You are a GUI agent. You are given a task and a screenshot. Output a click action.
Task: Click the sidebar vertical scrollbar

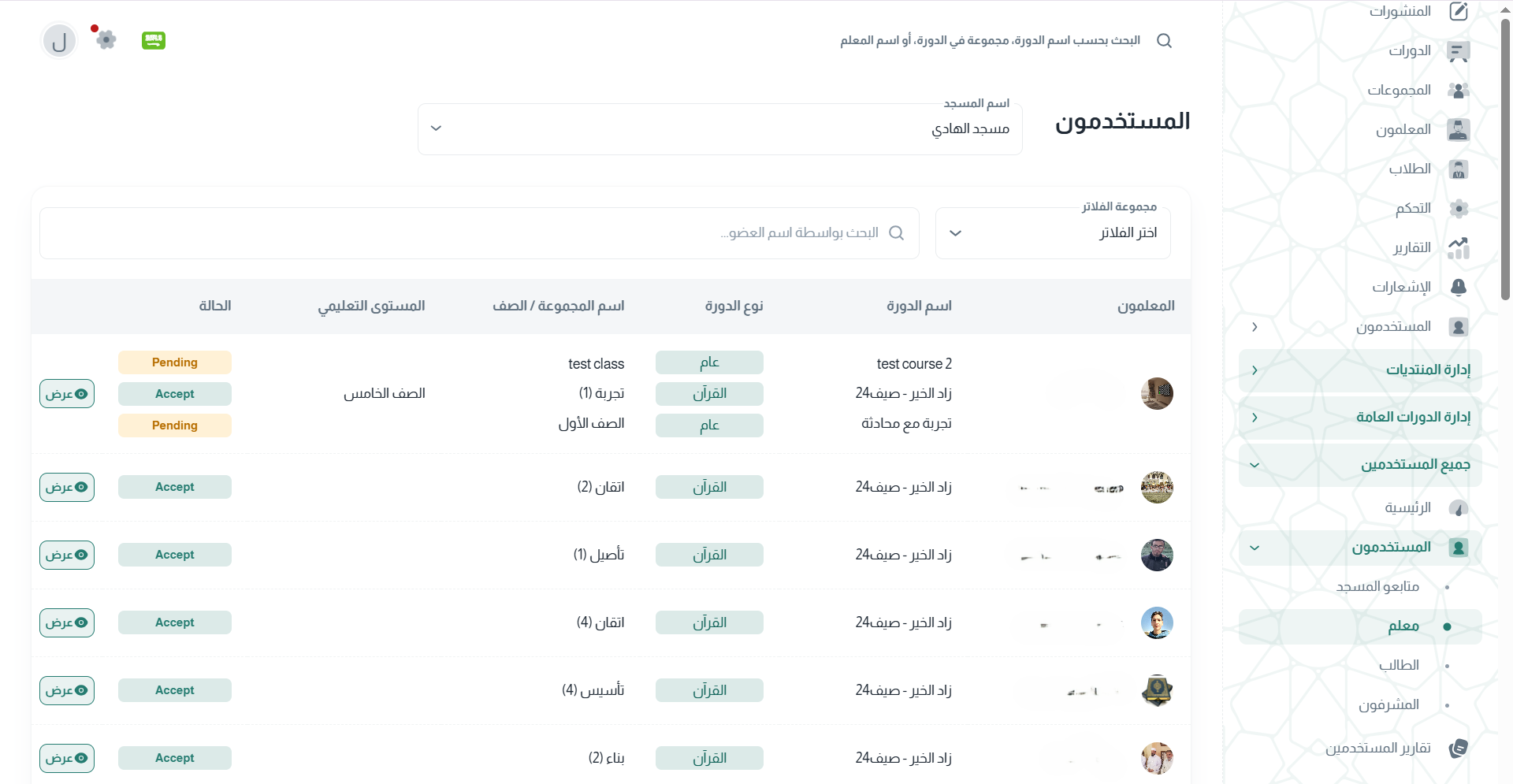[x=1505, y=158]
